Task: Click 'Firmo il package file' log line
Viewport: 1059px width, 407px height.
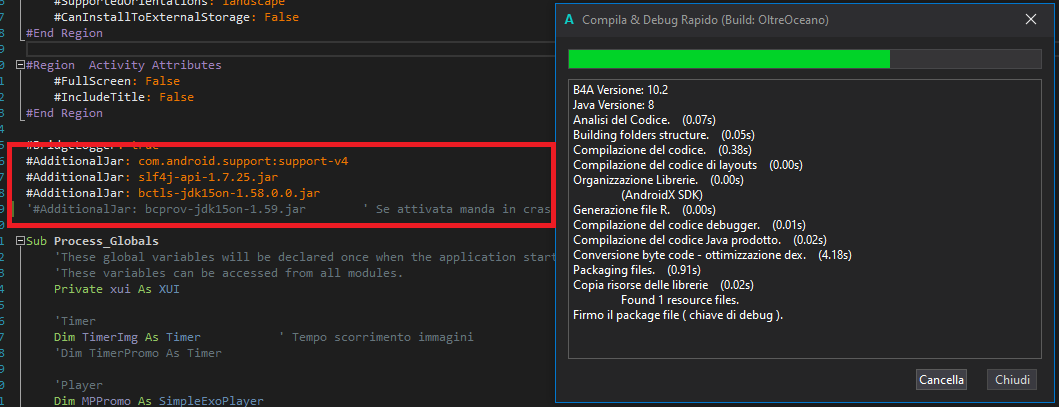Action: click(677, 315)
